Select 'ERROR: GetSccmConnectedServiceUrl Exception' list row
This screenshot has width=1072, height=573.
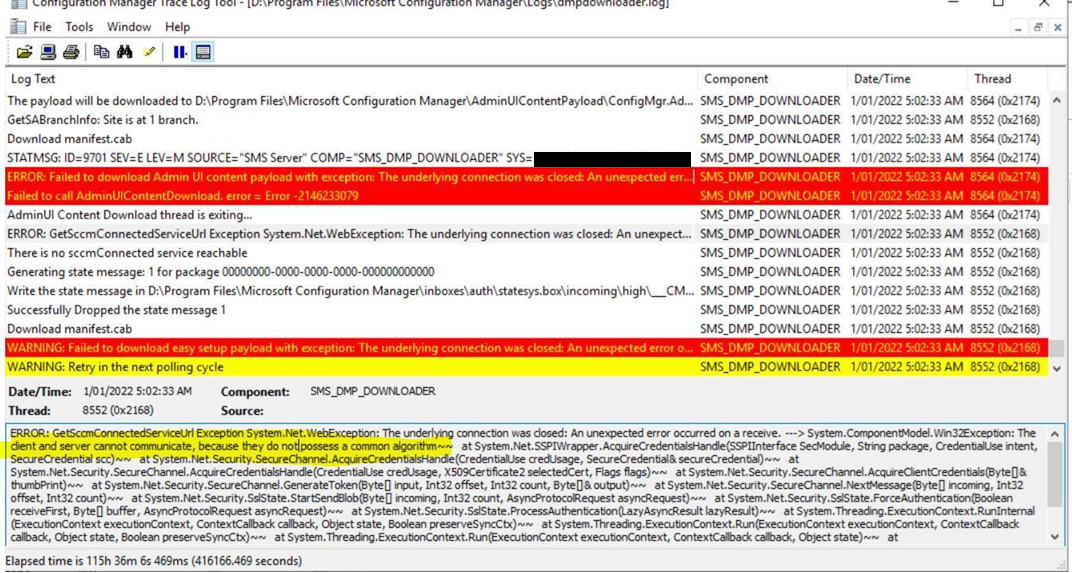(x=526, y=234)
